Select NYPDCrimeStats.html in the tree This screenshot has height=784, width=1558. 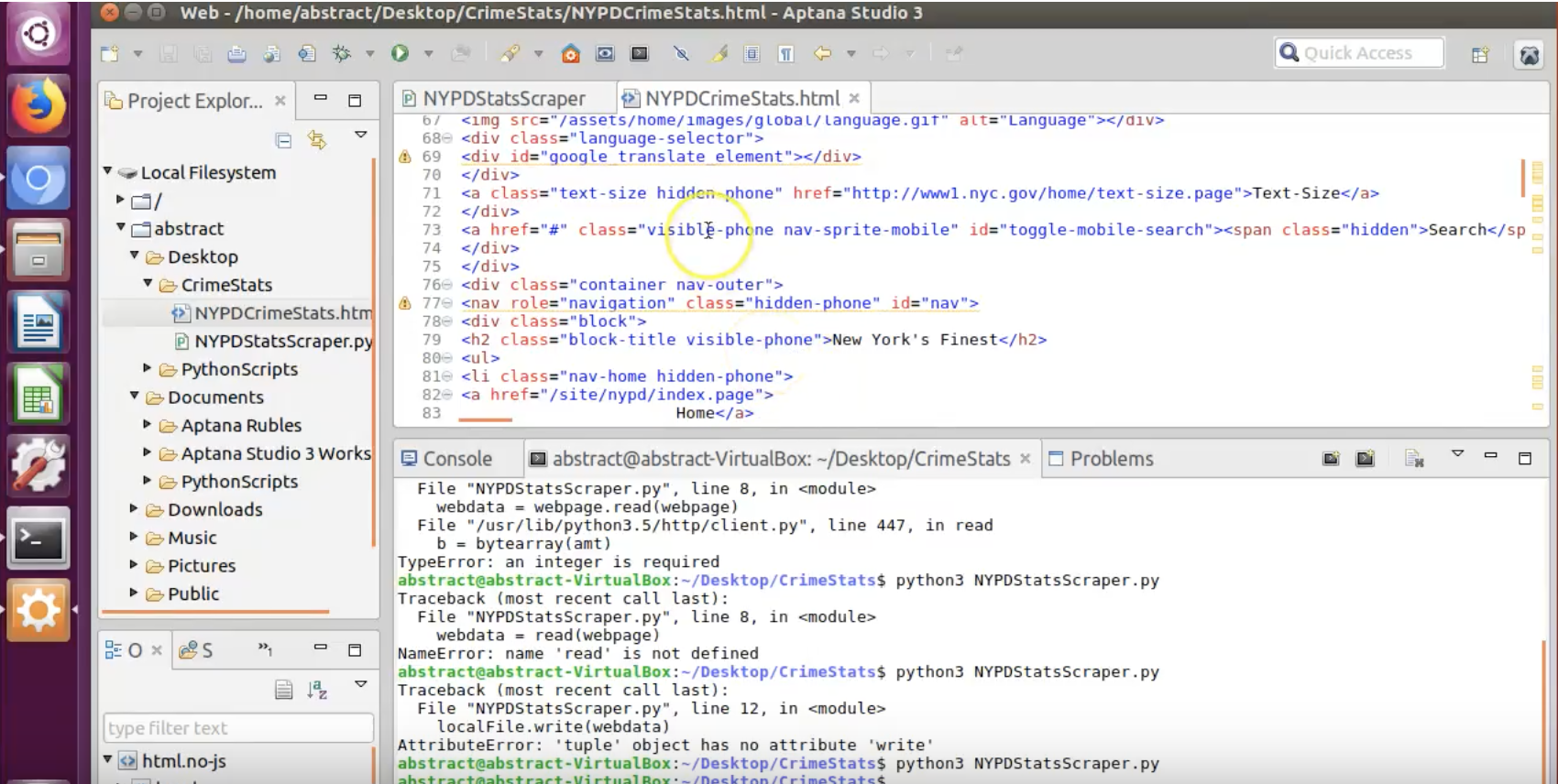pos(272,313)
